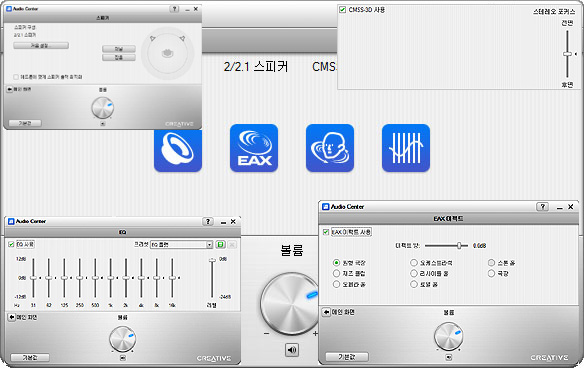The height and width of the screenshot is (368, 584).
Task: Click the 4k EQ band slider
Action: pyautogui.click(x=142, y=278)
